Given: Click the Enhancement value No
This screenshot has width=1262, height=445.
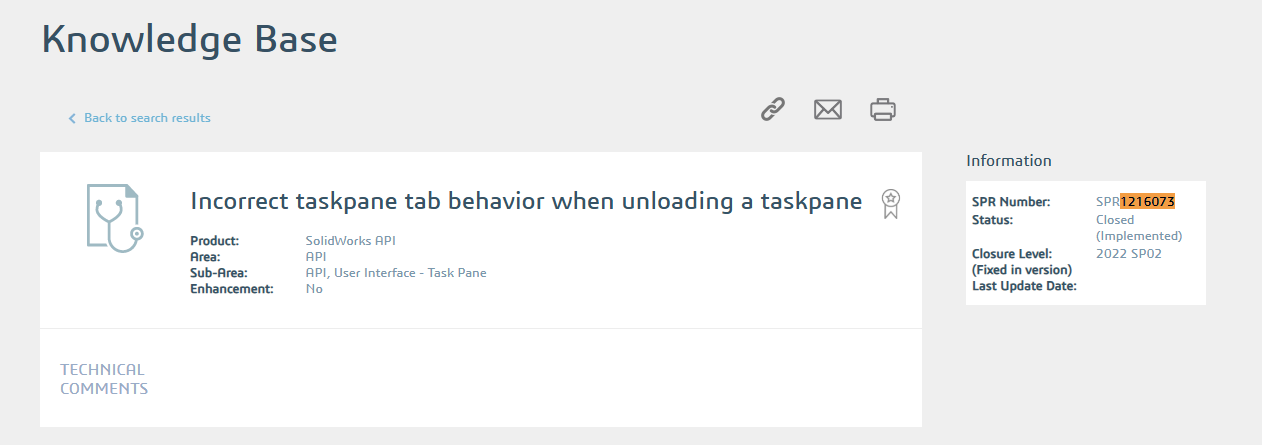Looking at the screenshot, I should coord(314,289).
